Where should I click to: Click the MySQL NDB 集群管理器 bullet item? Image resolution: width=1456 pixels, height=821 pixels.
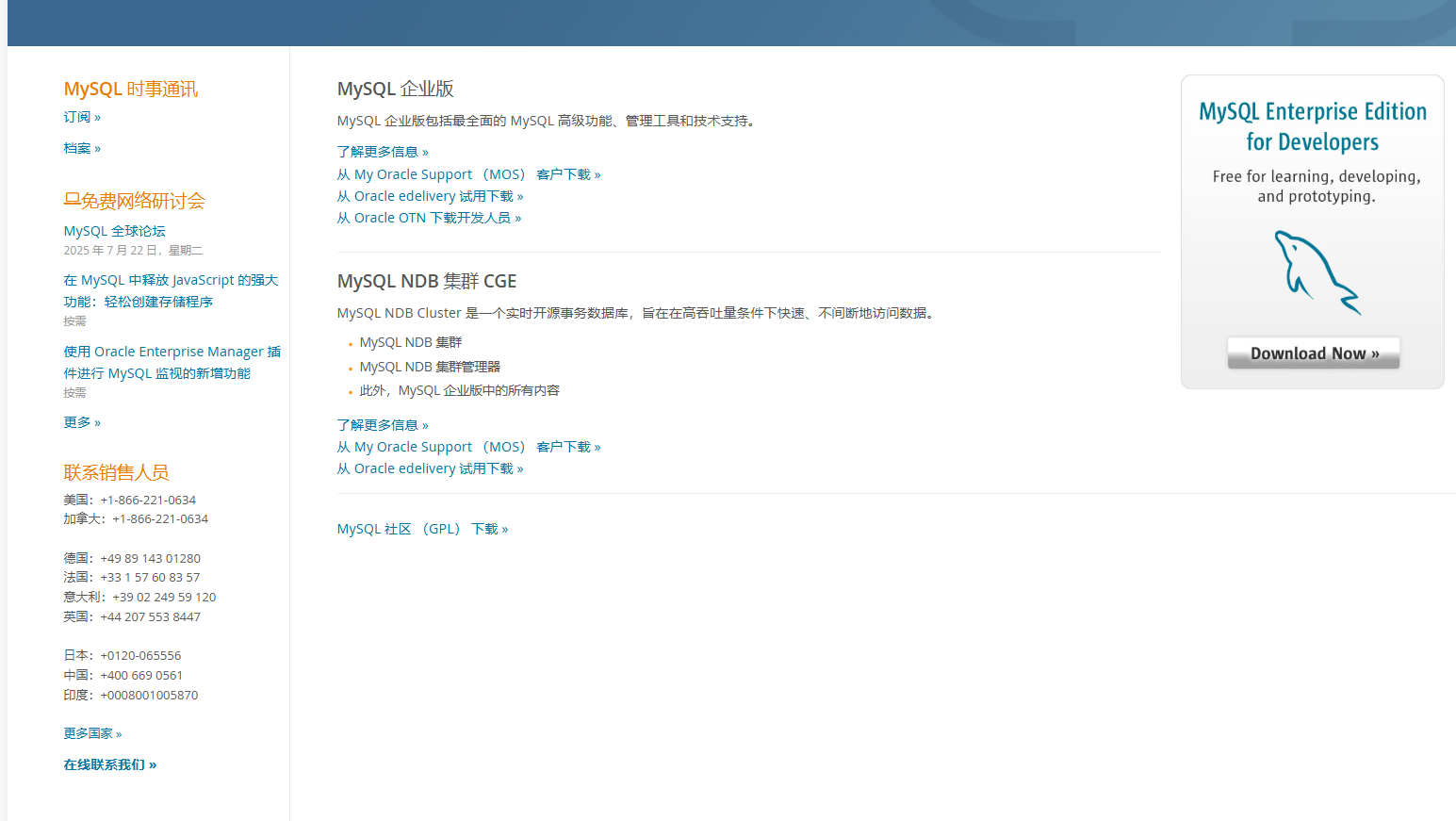click(430, 367)
